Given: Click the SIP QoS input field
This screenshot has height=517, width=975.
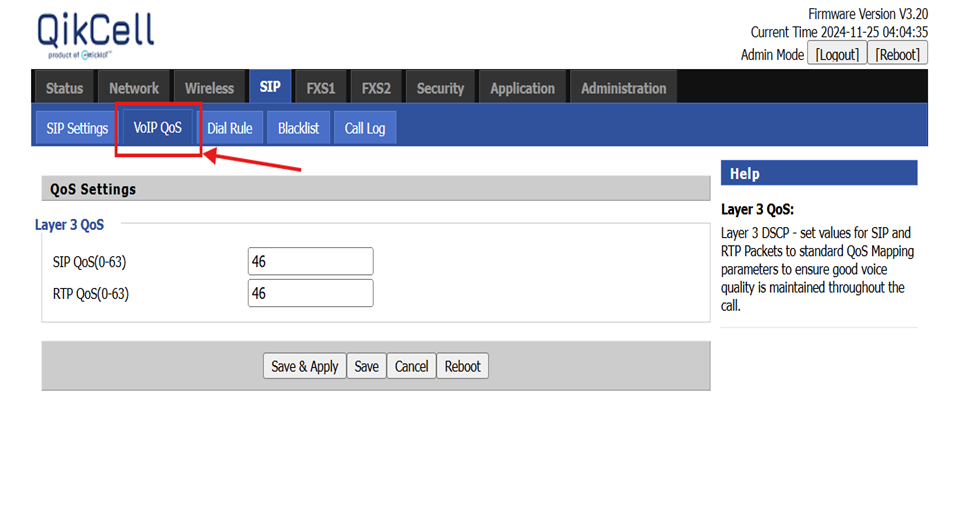Looking at the screenshot, I should pyautogui.click(x=310, y=262).
